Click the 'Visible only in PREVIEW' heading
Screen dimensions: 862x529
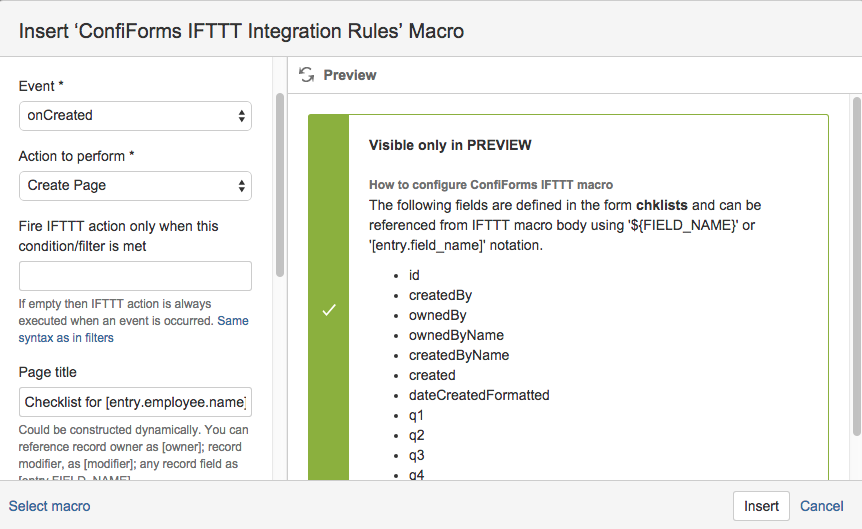click(450, 145)
